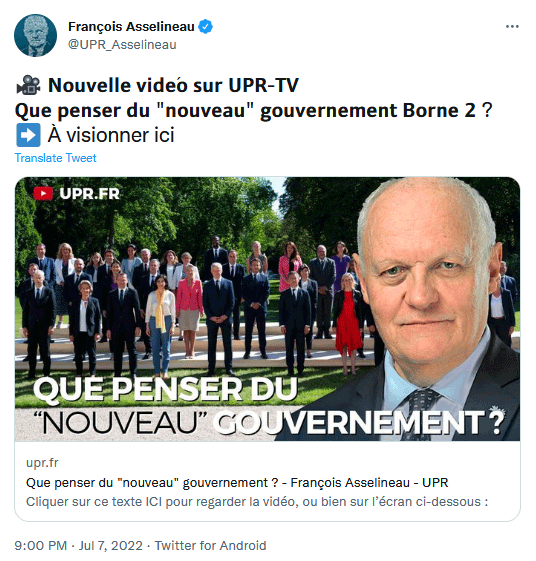Open the 9:00 PM · Jul 7, 2022 timestamp
Viewport: 536px width, 561px height.
(79, 545)
